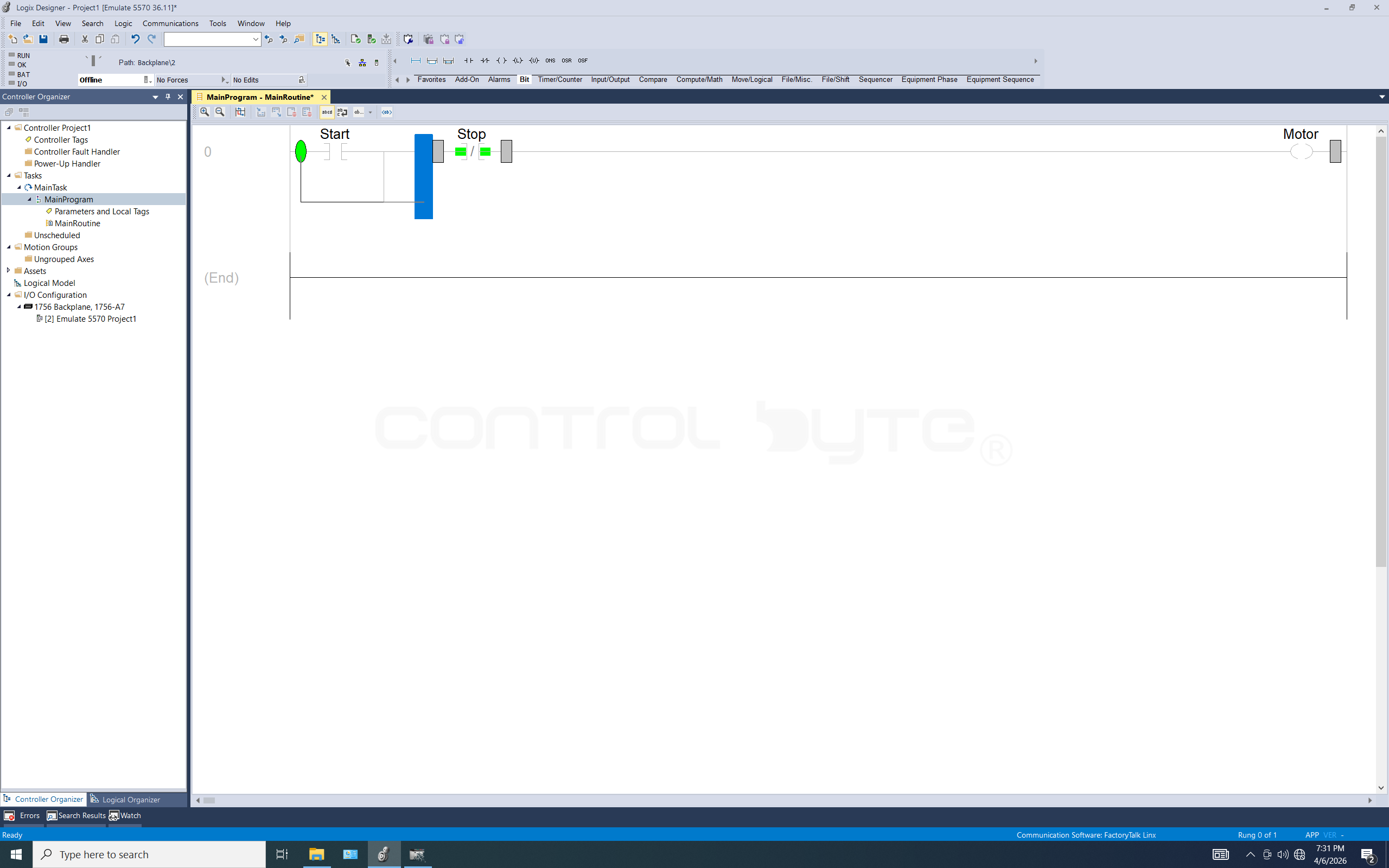Insert an OSF instruction
Screen dimensions: 1389x868
tap(583, 60)
